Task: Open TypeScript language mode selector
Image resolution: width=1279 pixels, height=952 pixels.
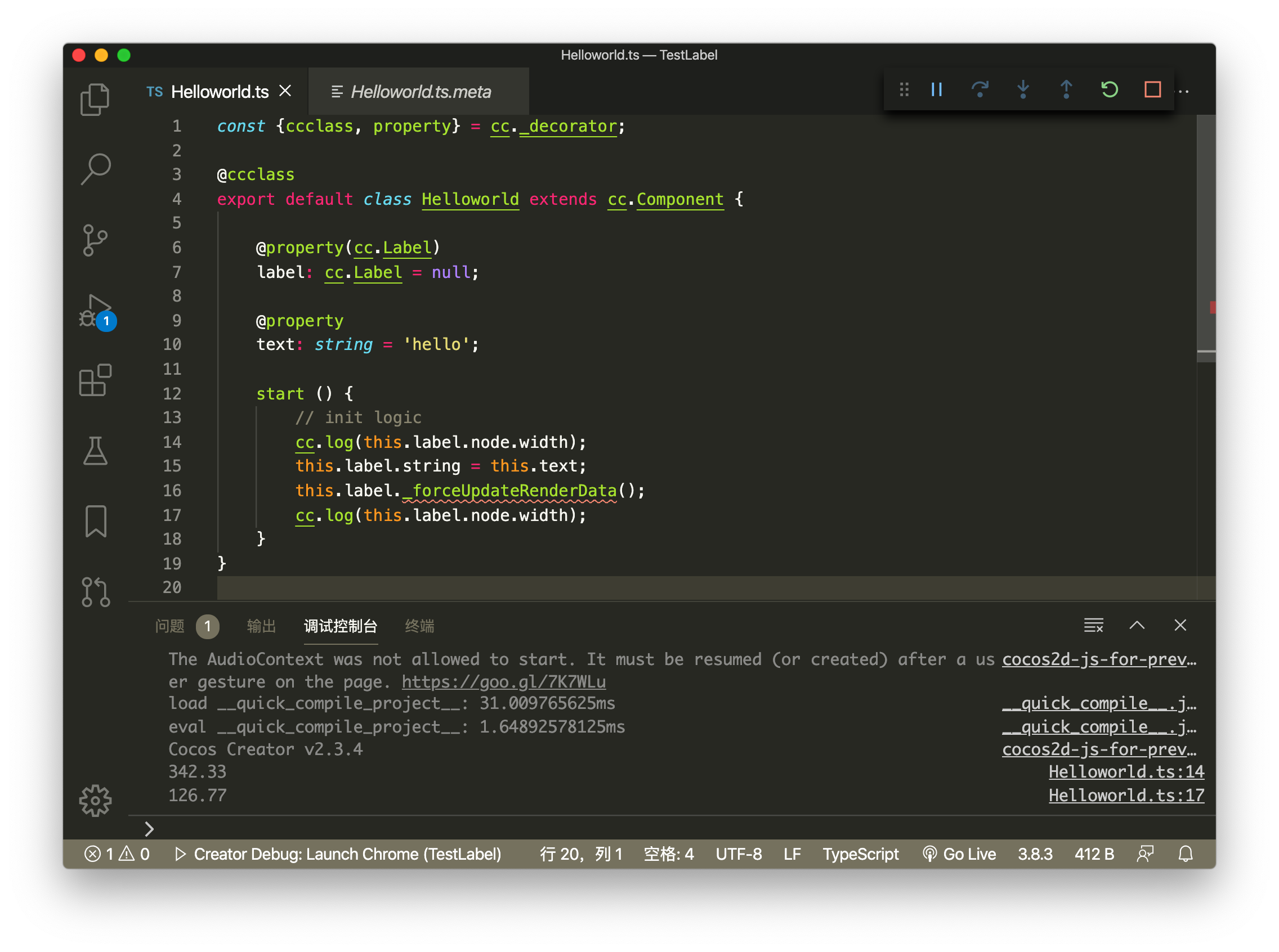Action: click(x=860, y=854)
